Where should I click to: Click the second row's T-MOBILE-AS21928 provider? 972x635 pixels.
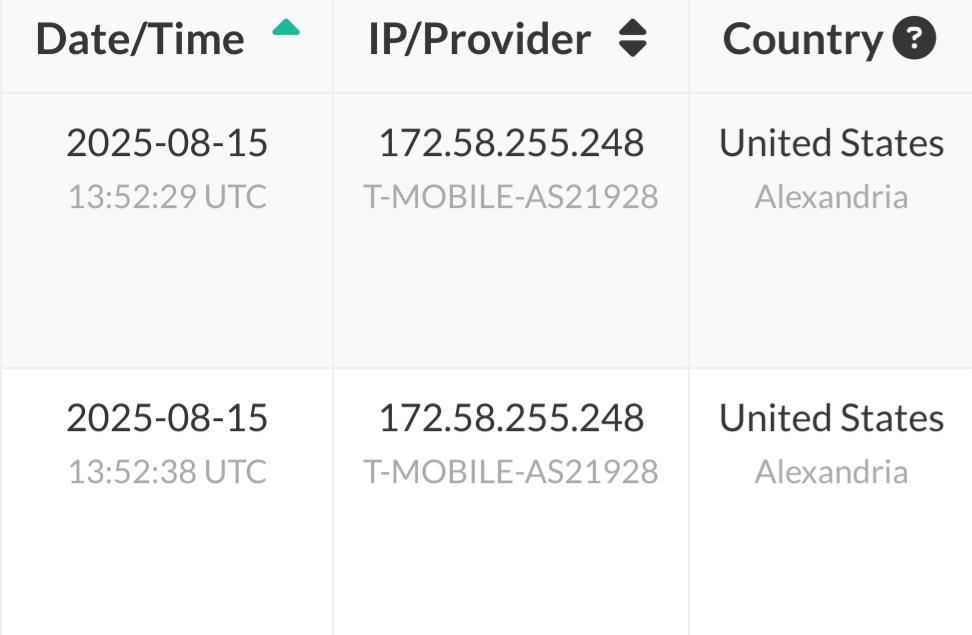point(510,471)
